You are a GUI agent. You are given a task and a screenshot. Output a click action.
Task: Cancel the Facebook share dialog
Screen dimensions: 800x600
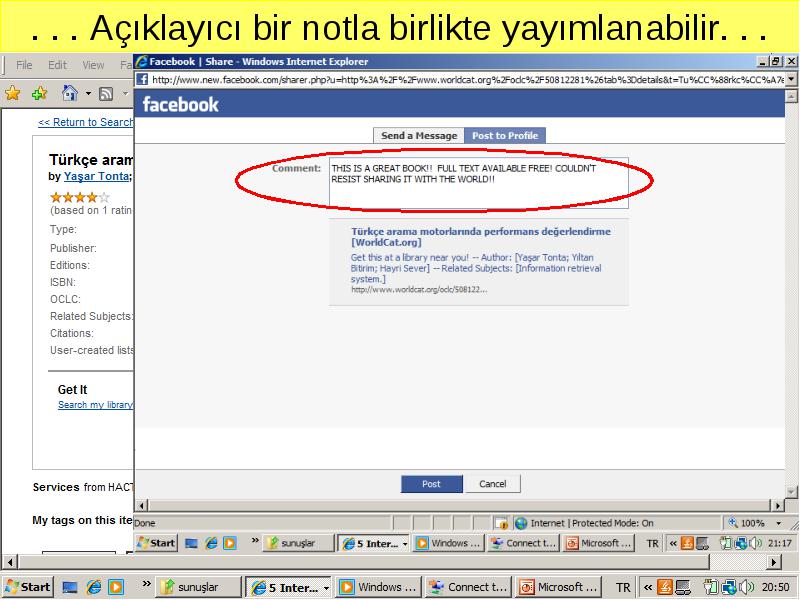[x=492, y=484]
